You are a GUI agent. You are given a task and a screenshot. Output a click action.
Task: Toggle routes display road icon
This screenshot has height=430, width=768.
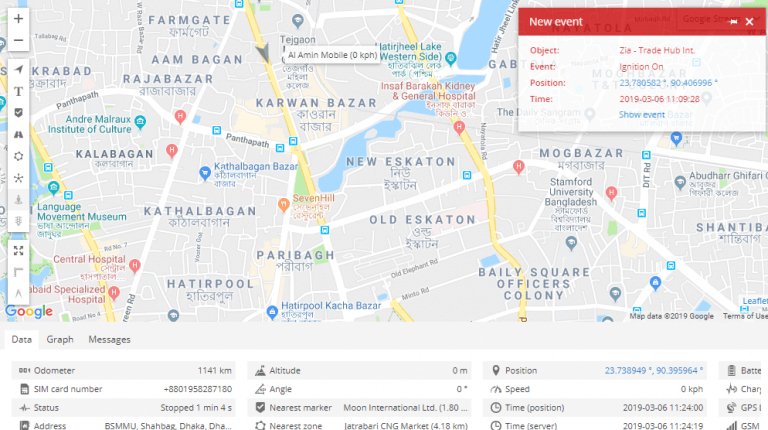(18, 134)
